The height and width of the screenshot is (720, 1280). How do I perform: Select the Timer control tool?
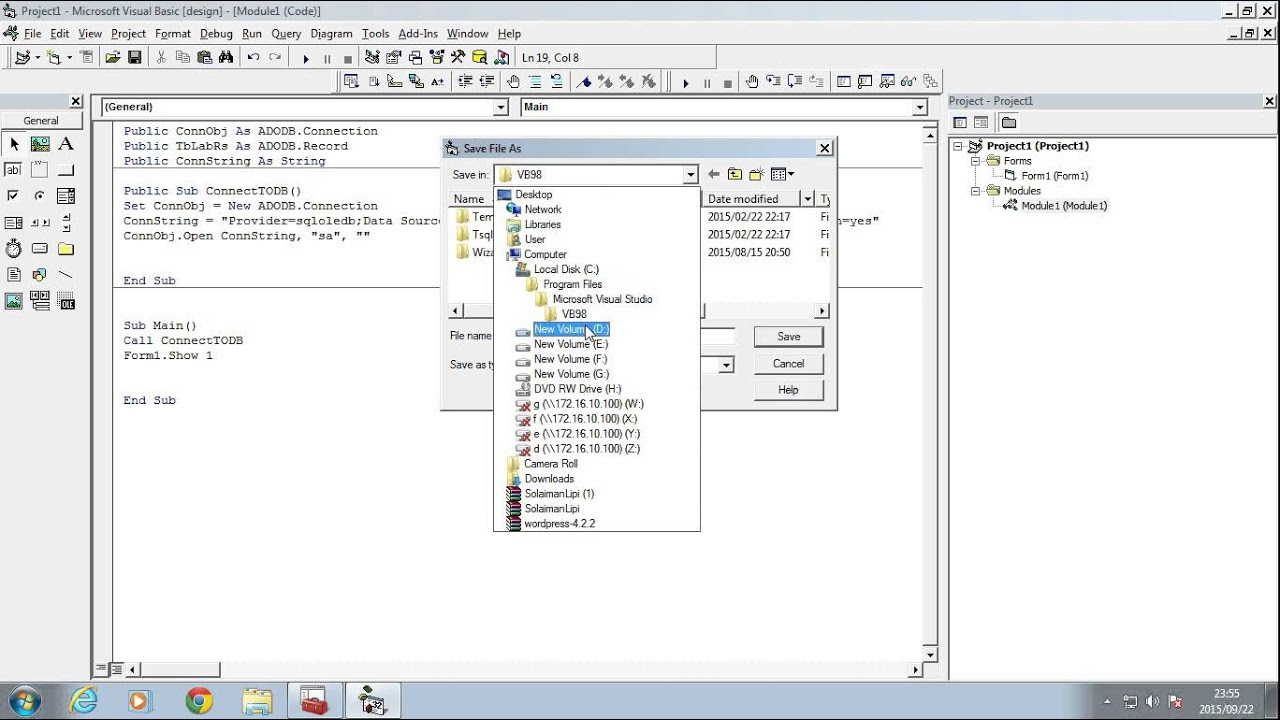click(x=14, y=248)
